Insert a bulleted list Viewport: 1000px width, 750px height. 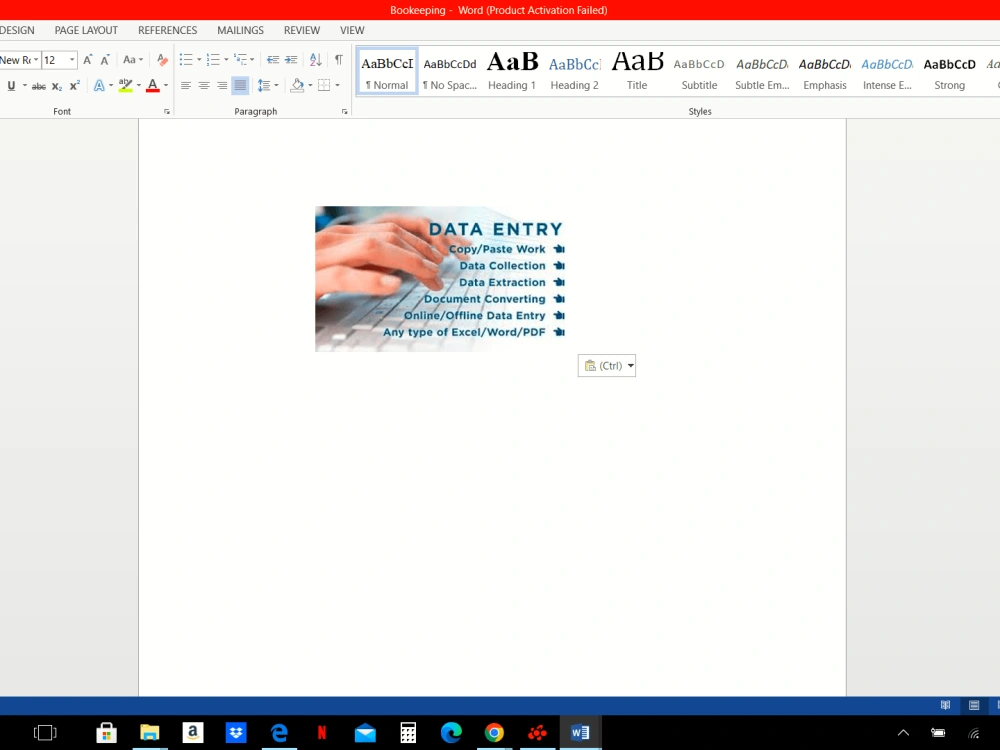186,60
